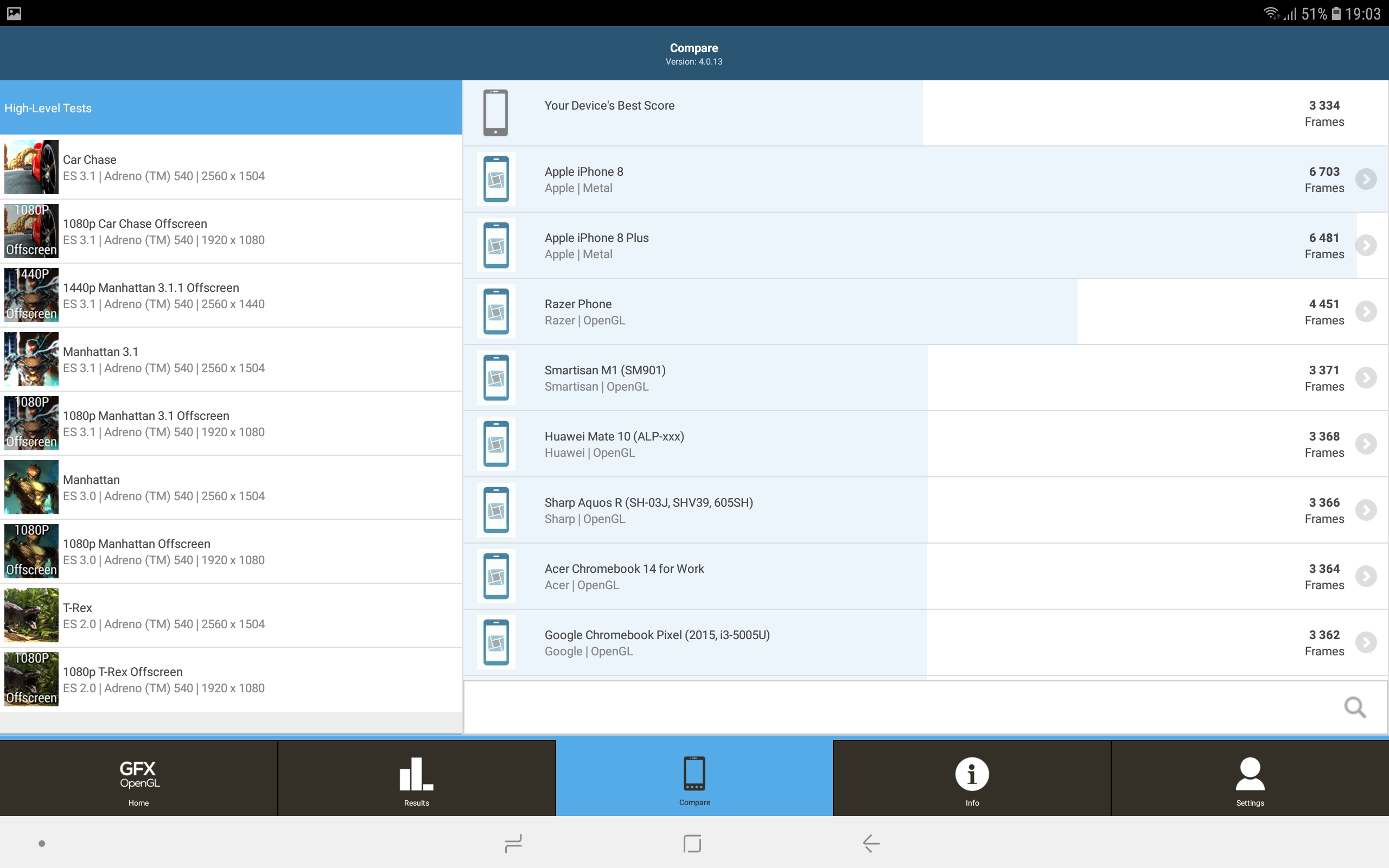This screenshot has width=1389, height=868.
Task: Tap the Wi-Fi icon in status bar
Action: (1271, 12)
